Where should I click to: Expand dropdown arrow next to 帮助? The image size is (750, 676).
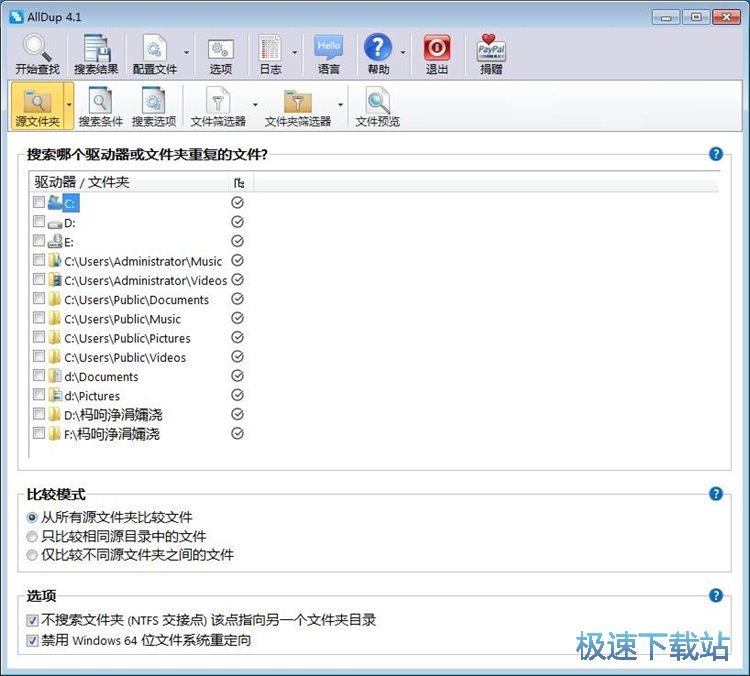[403, 53]
